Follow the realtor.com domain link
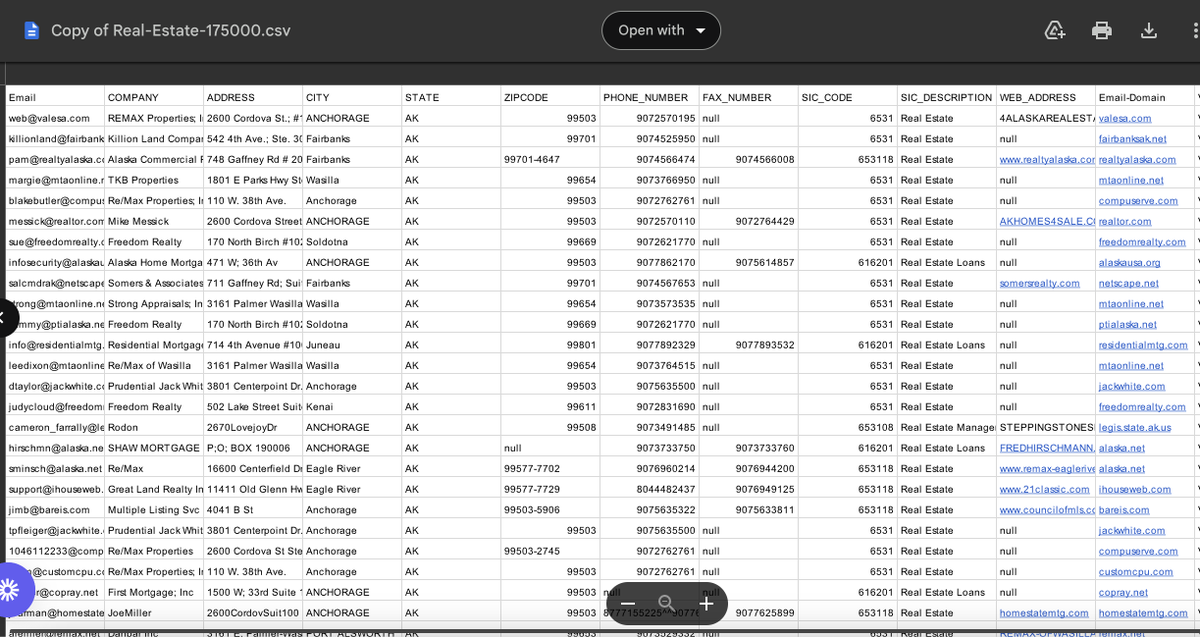This screenshot has height=637, width=1200. pyautogui.click(x=1125, y=221)
